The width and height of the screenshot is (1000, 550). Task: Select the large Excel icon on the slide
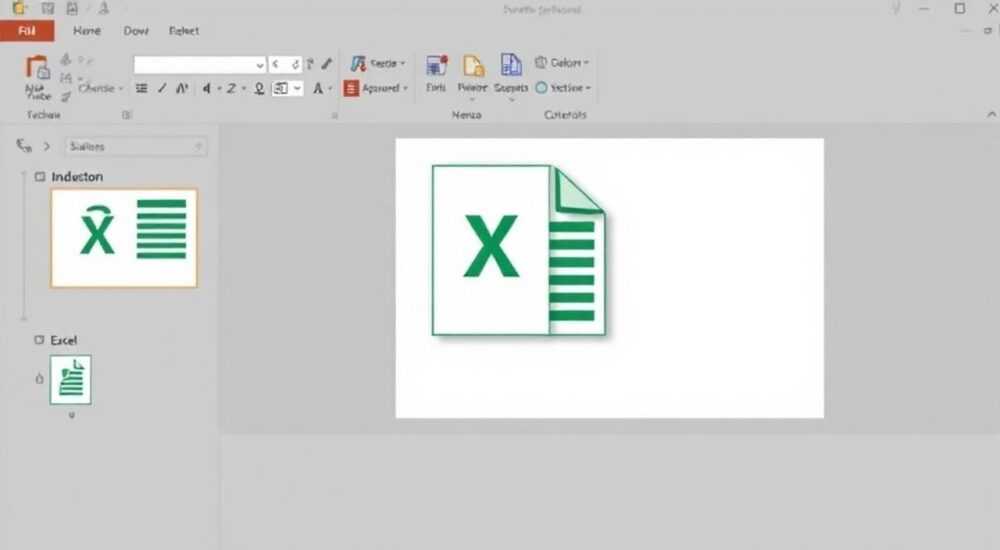pyautogui.click(x=519, y=250)
